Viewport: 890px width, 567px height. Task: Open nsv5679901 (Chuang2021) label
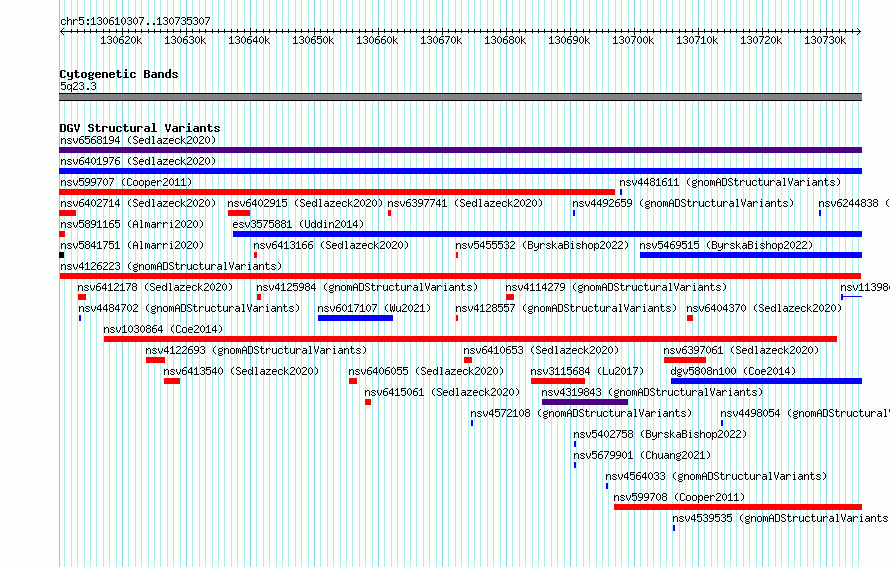click(643, 455)
